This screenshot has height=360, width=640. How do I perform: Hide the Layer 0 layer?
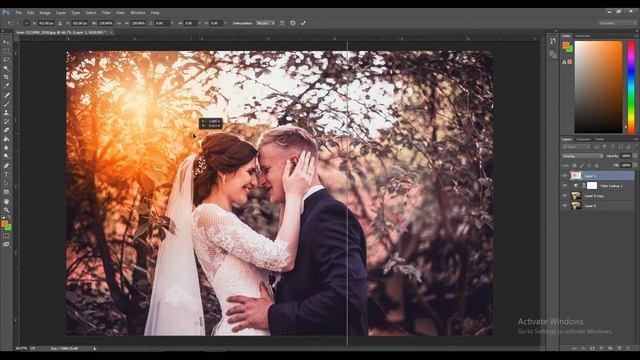(565, 206)
